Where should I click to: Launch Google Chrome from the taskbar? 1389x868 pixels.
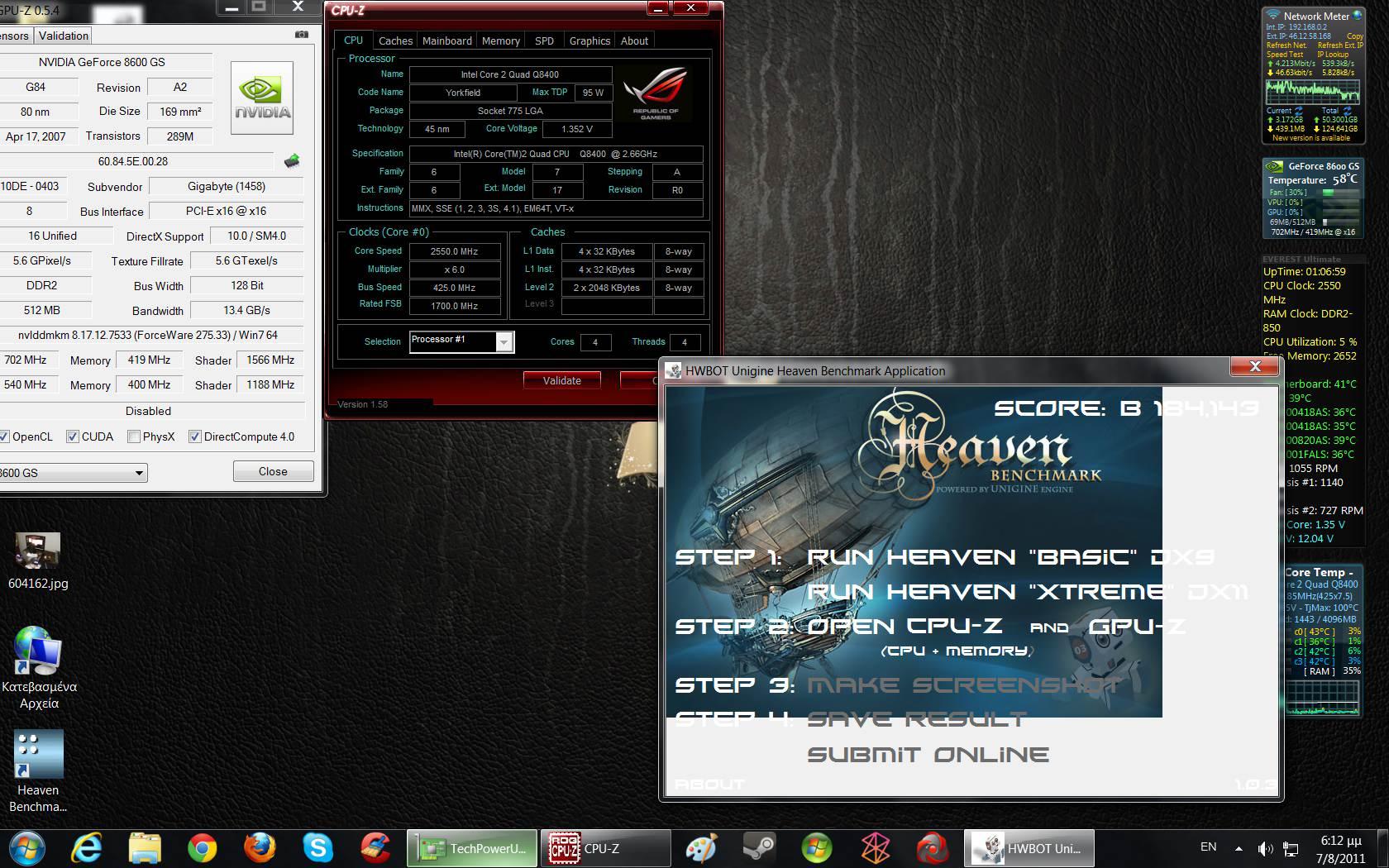pos(202,848)
